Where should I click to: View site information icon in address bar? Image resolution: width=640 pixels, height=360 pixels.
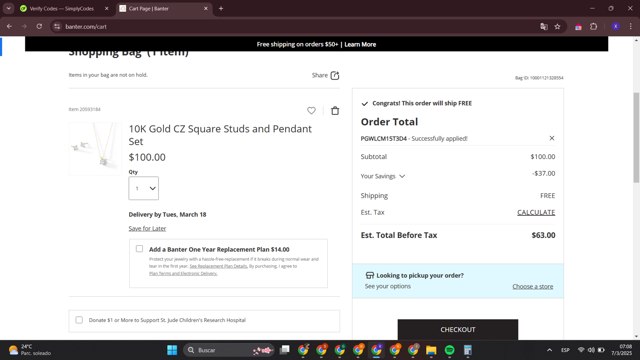point(57,27)
